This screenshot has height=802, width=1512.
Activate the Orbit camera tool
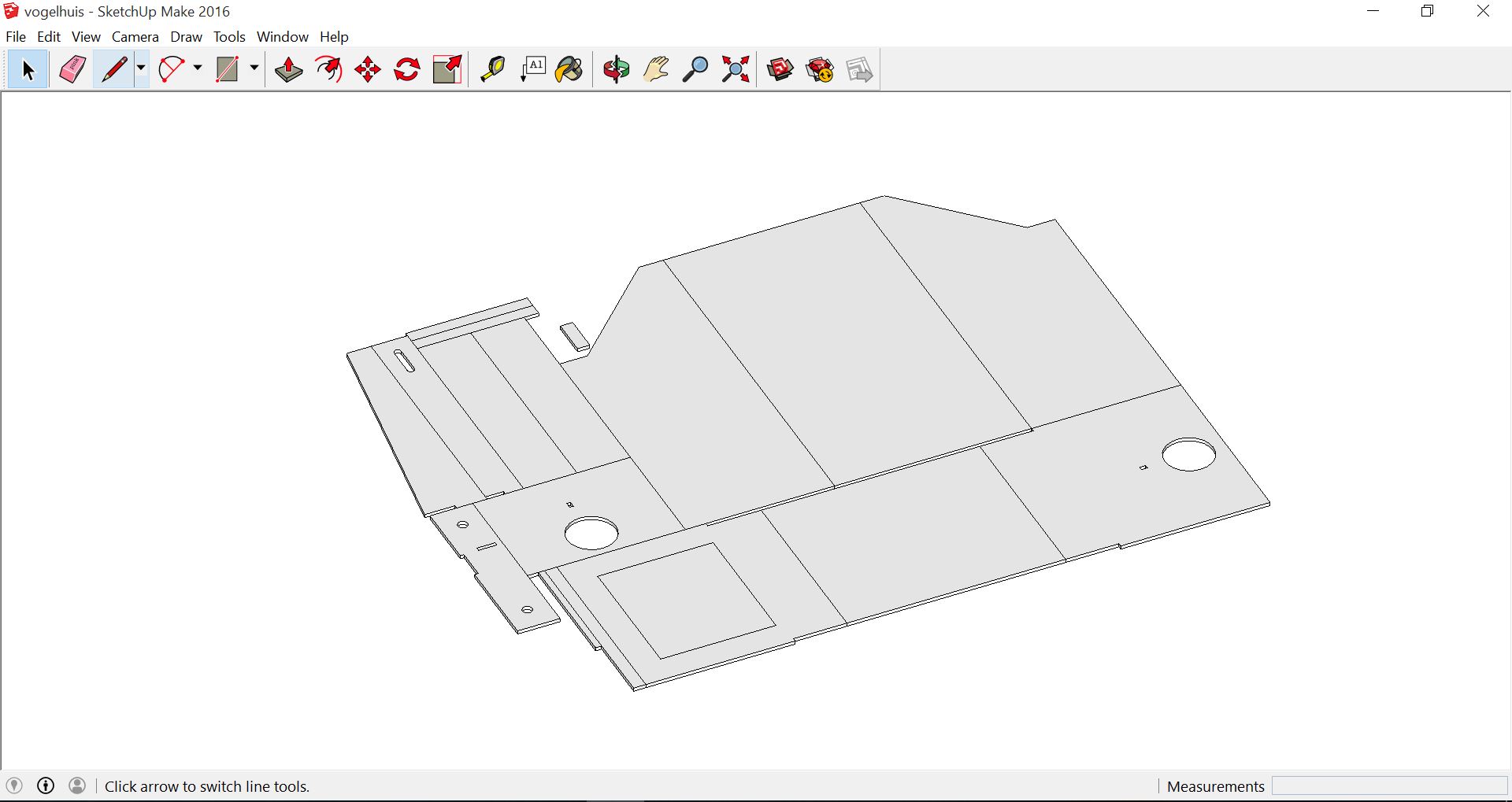click(617, 70)
